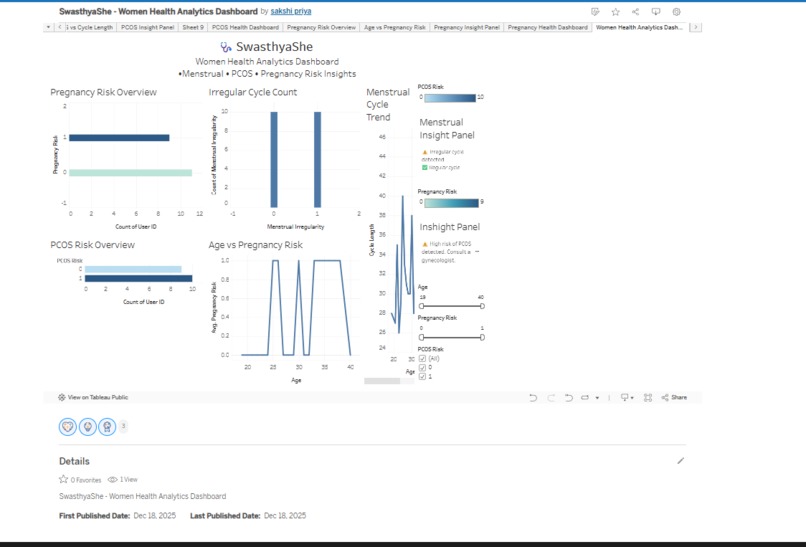The width and height of the screenshot is (806, 547).
Task: Click the second lightbulb badge icon
Action: tap(87, 427)
